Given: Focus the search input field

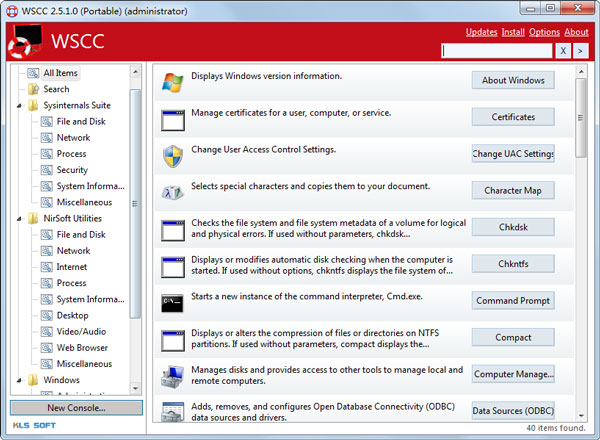Looking at the screenshot, I should (497, 51).
